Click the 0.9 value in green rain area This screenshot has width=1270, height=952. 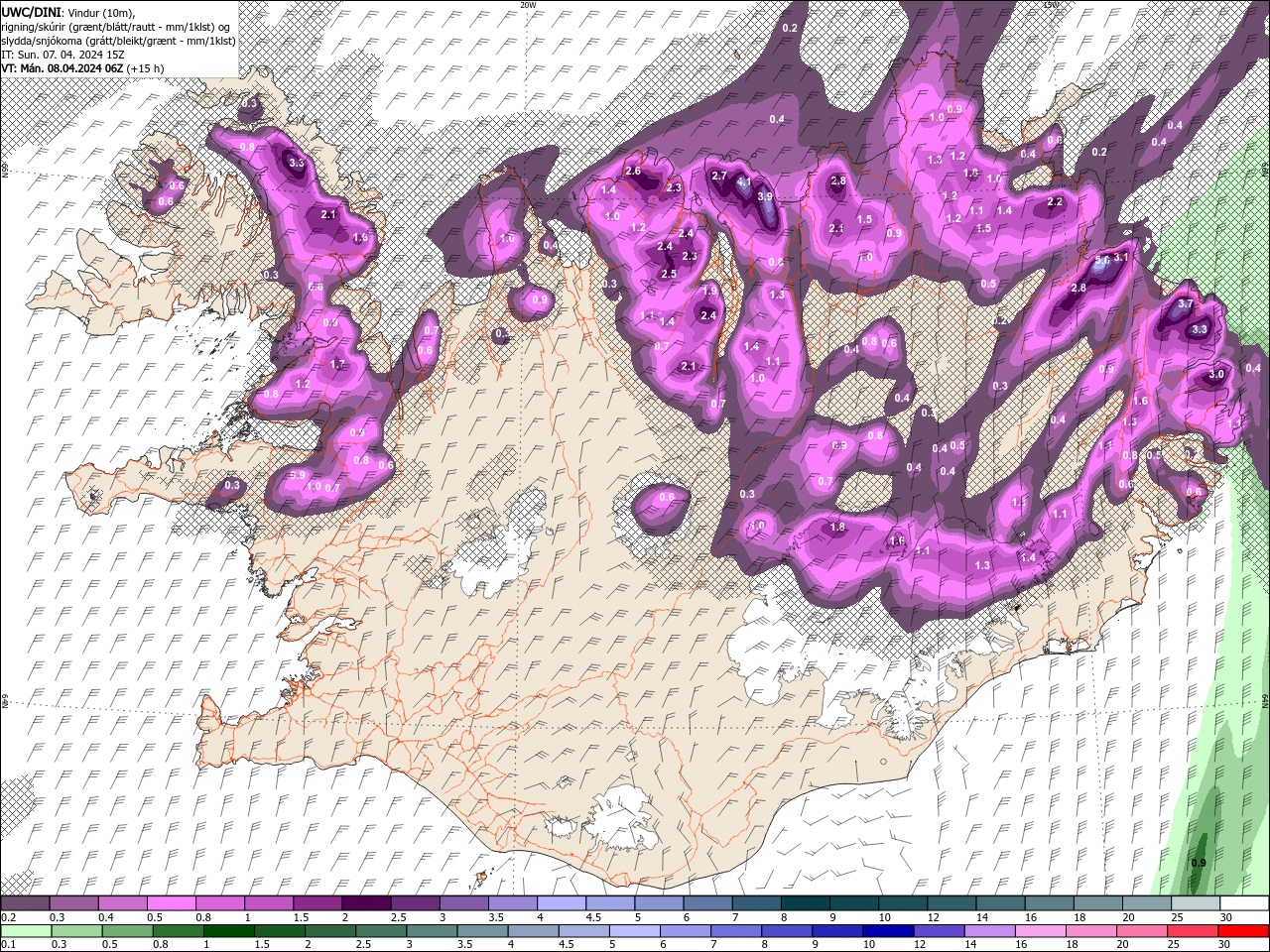[1199, 863]
